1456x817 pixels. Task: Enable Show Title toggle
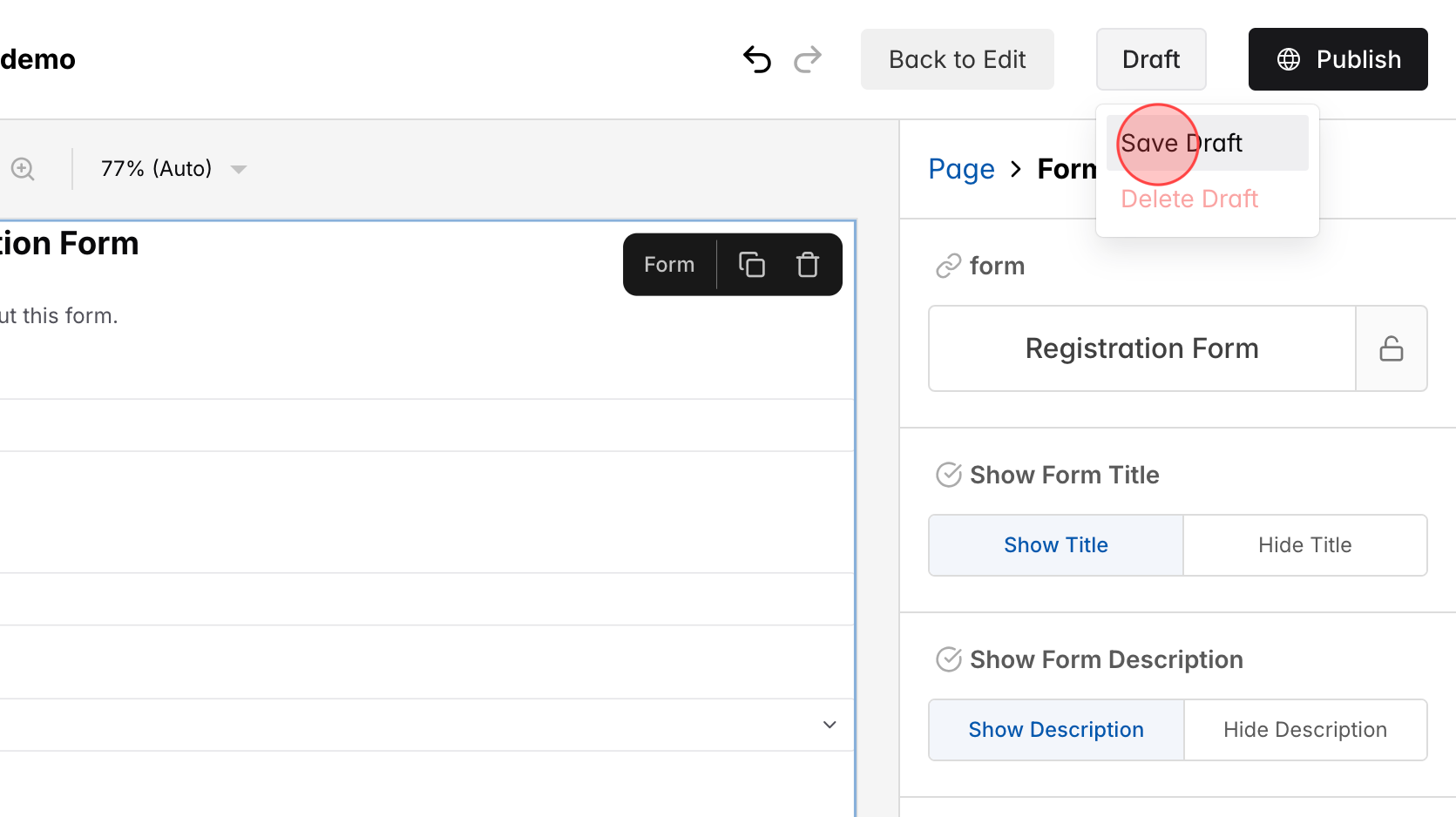click(1055, 544)
